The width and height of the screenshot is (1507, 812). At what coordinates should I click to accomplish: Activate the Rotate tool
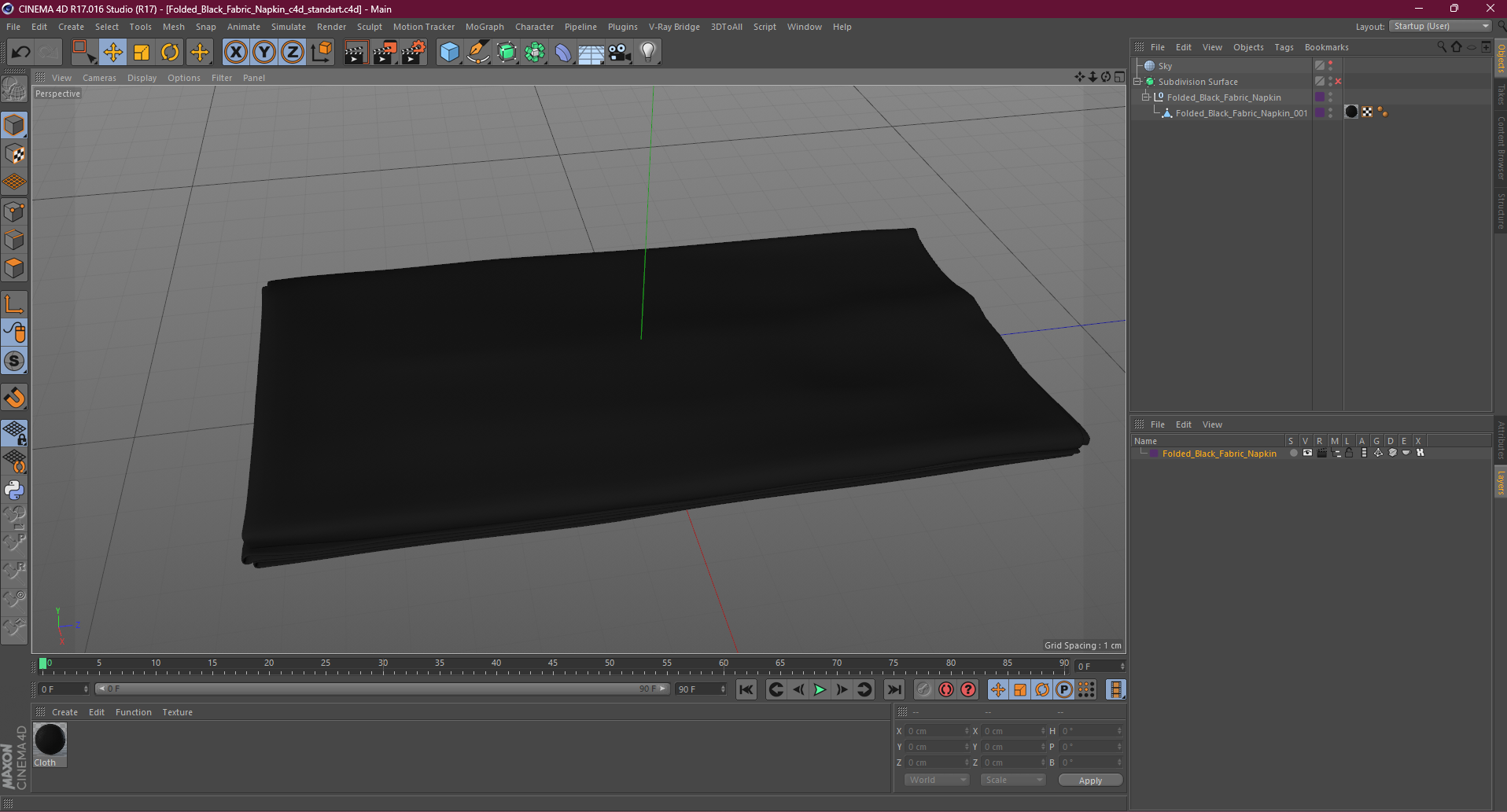point(170,53)
